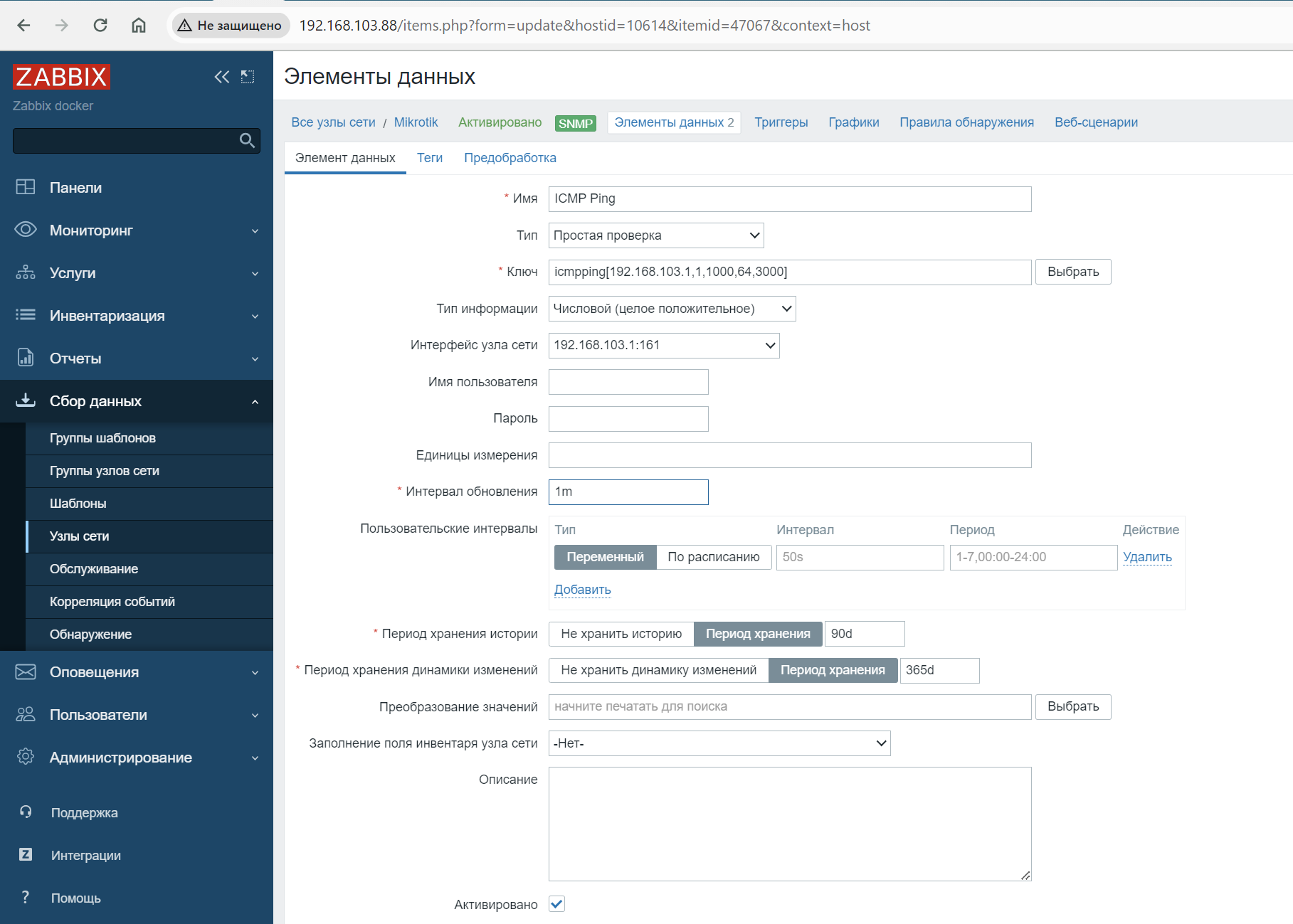The width and height of the screenshot is (1293, 924).
Task: Click the browser home icon
Action: (139, 26)
